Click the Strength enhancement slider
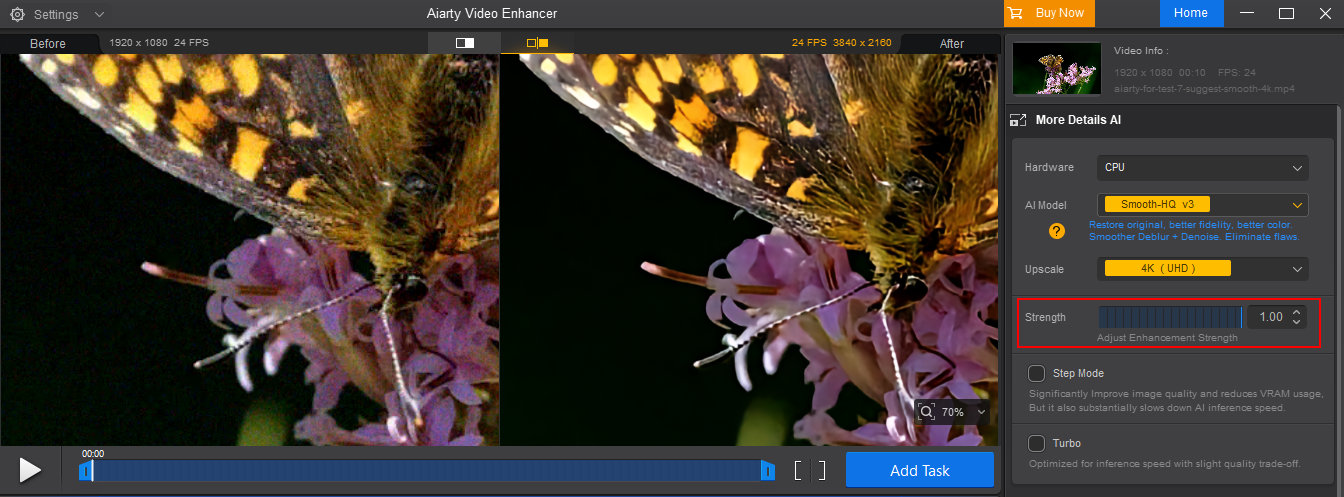This screenshot has height=497, width=1344. click(x=1169, y=317)
